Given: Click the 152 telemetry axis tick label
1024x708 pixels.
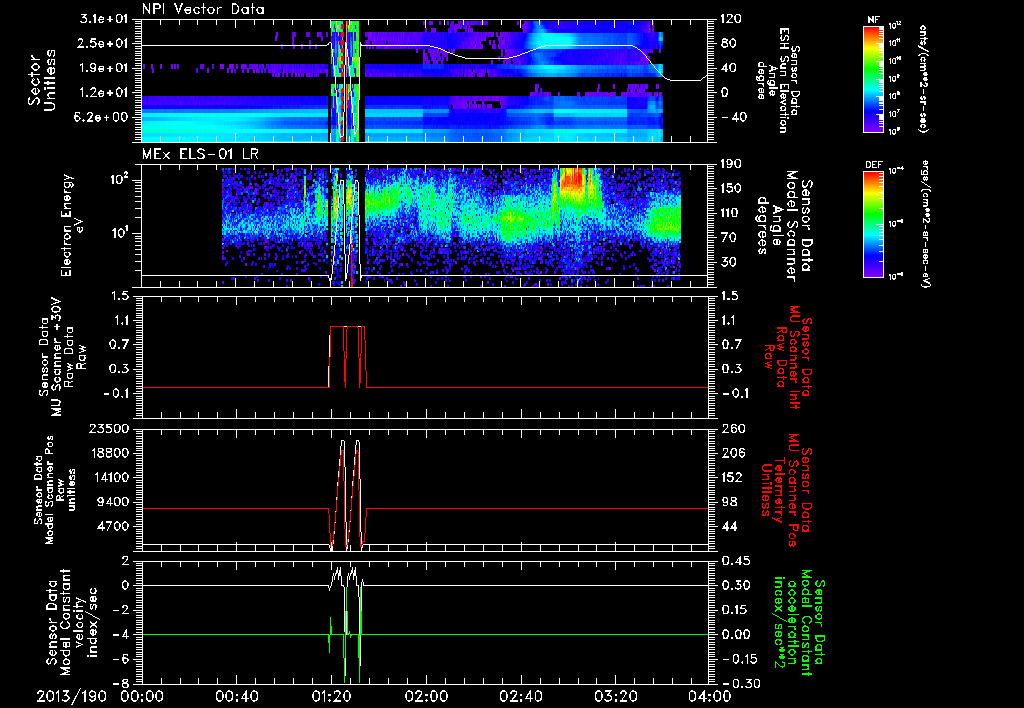Looking at the screenshot, I should point(731,477).
